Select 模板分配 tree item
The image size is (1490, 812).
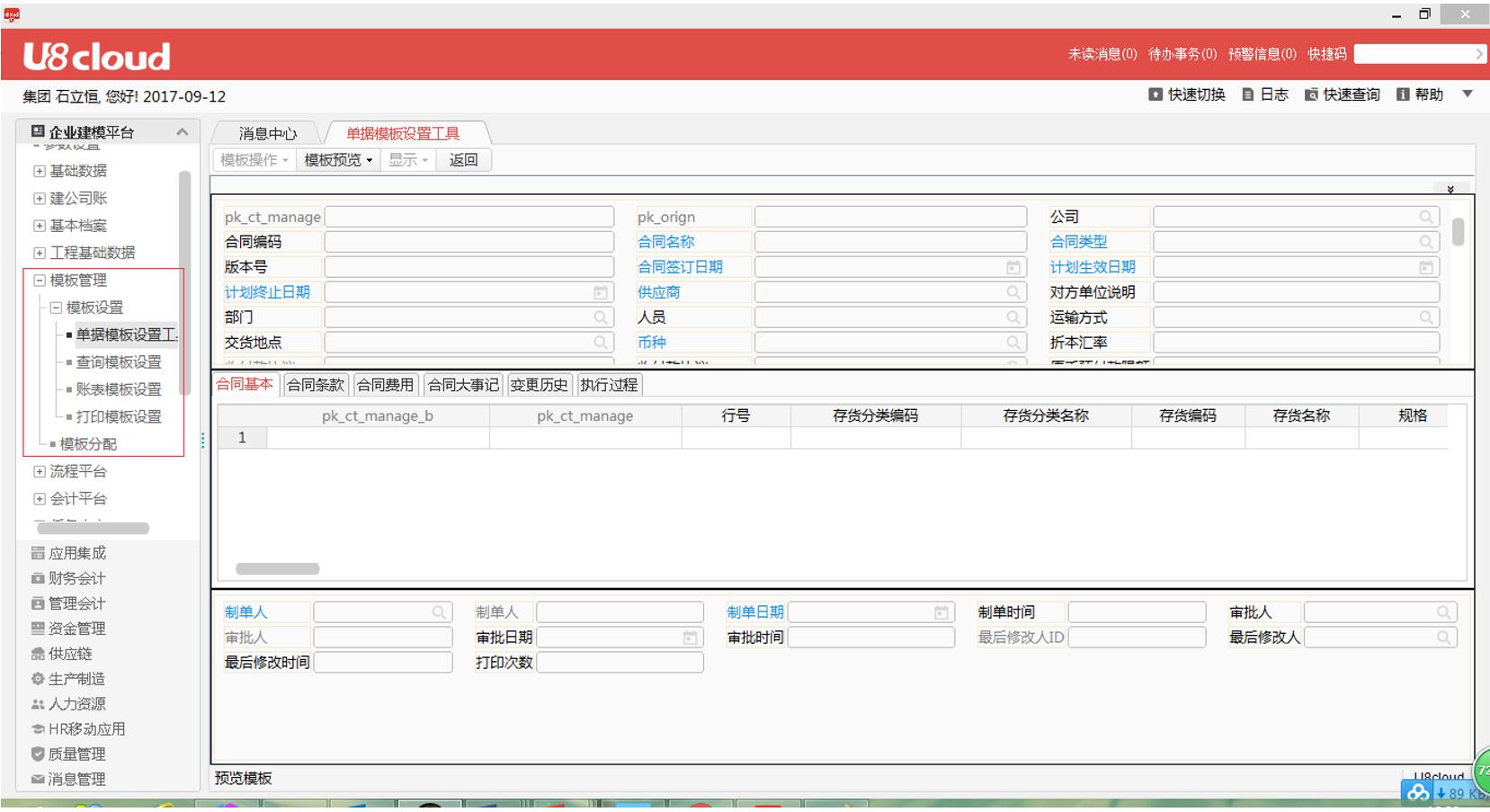[x=88, y=444]
